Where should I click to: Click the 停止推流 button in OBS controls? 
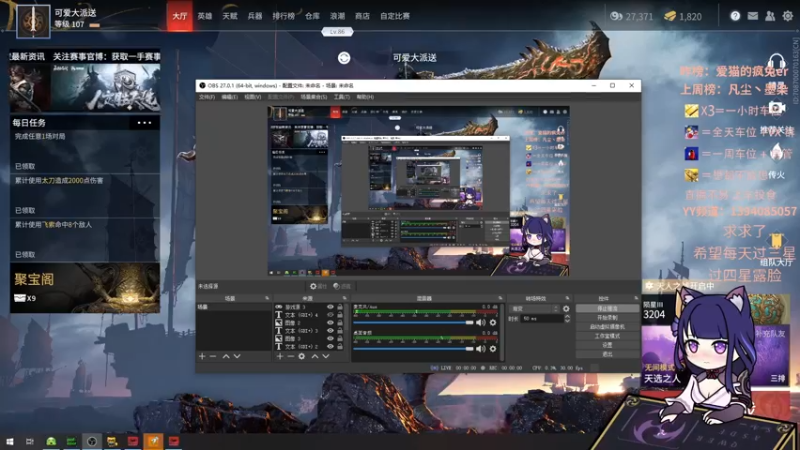[607, 308]
